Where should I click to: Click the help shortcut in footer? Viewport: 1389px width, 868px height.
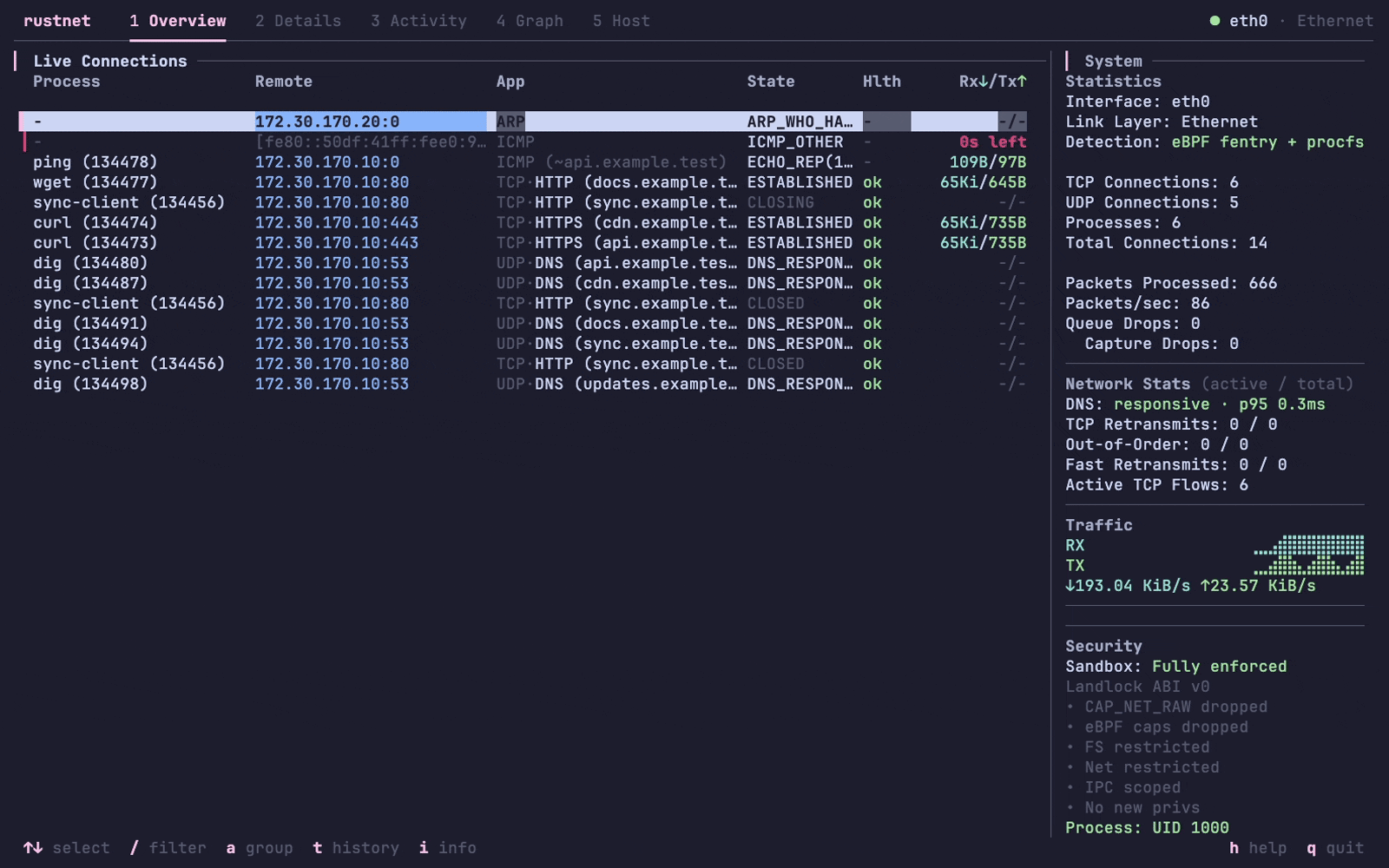[x=1258, y=848]
